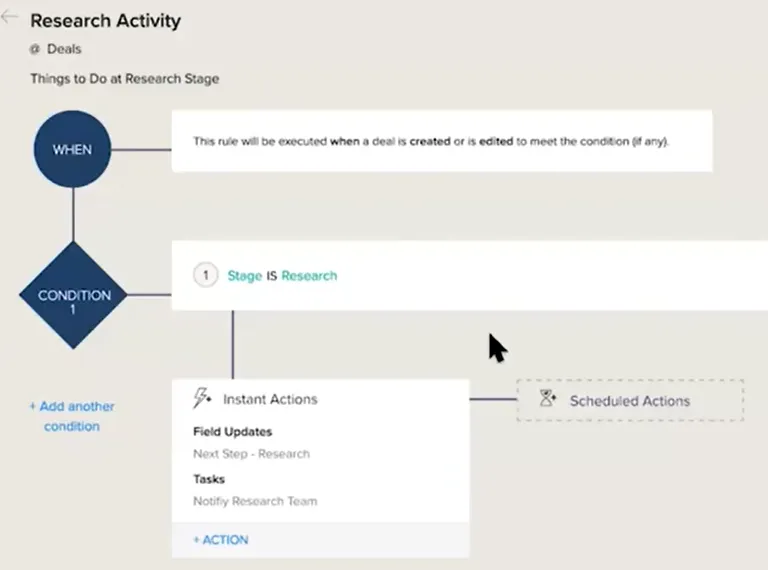The width and height of the screenshot is (768, 570).
Task: Go back using the arrow beside Research Activity
Action: click(x=8, y=17)
